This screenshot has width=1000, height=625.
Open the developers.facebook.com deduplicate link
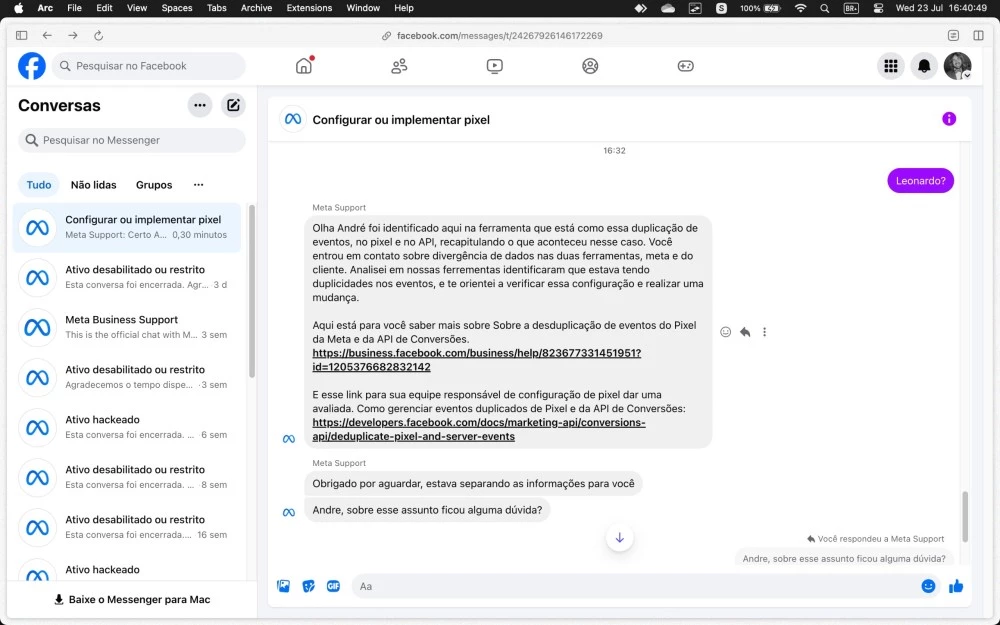(x=478, y=429)
